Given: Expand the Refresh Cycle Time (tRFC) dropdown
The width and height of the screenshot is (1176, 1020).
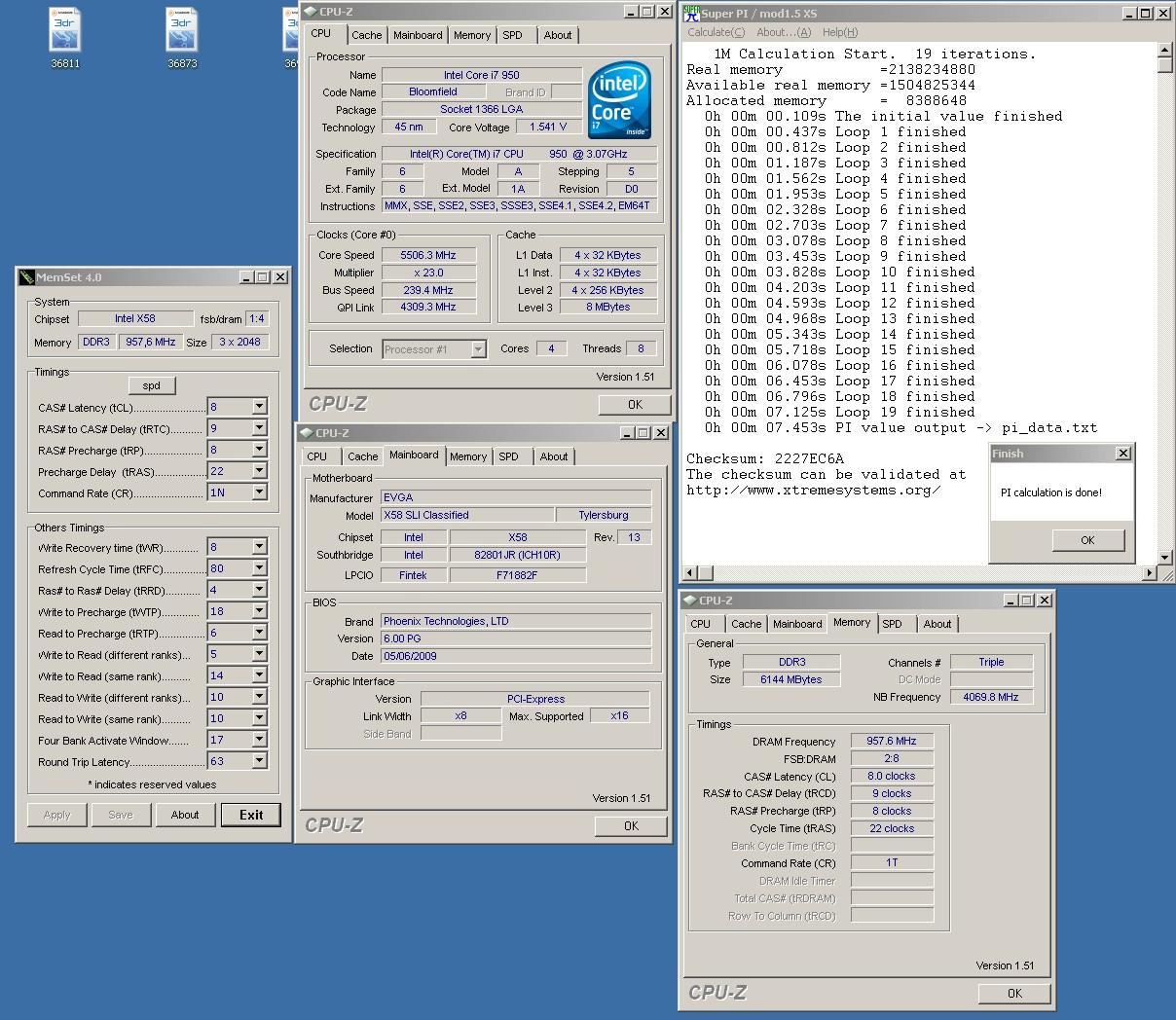Looking at the screenshot, I should tap(260, 568).
